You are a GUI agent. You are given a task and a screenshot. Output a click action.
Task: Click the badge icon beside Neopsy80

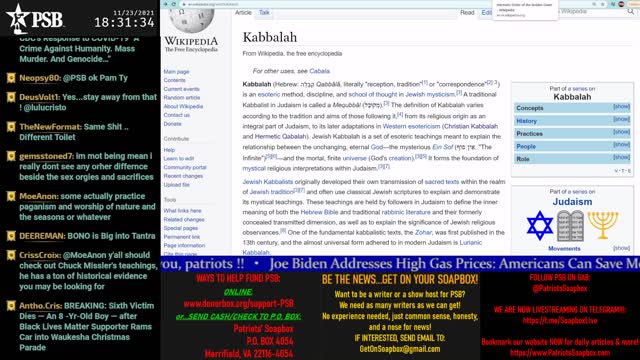[11, 78]
